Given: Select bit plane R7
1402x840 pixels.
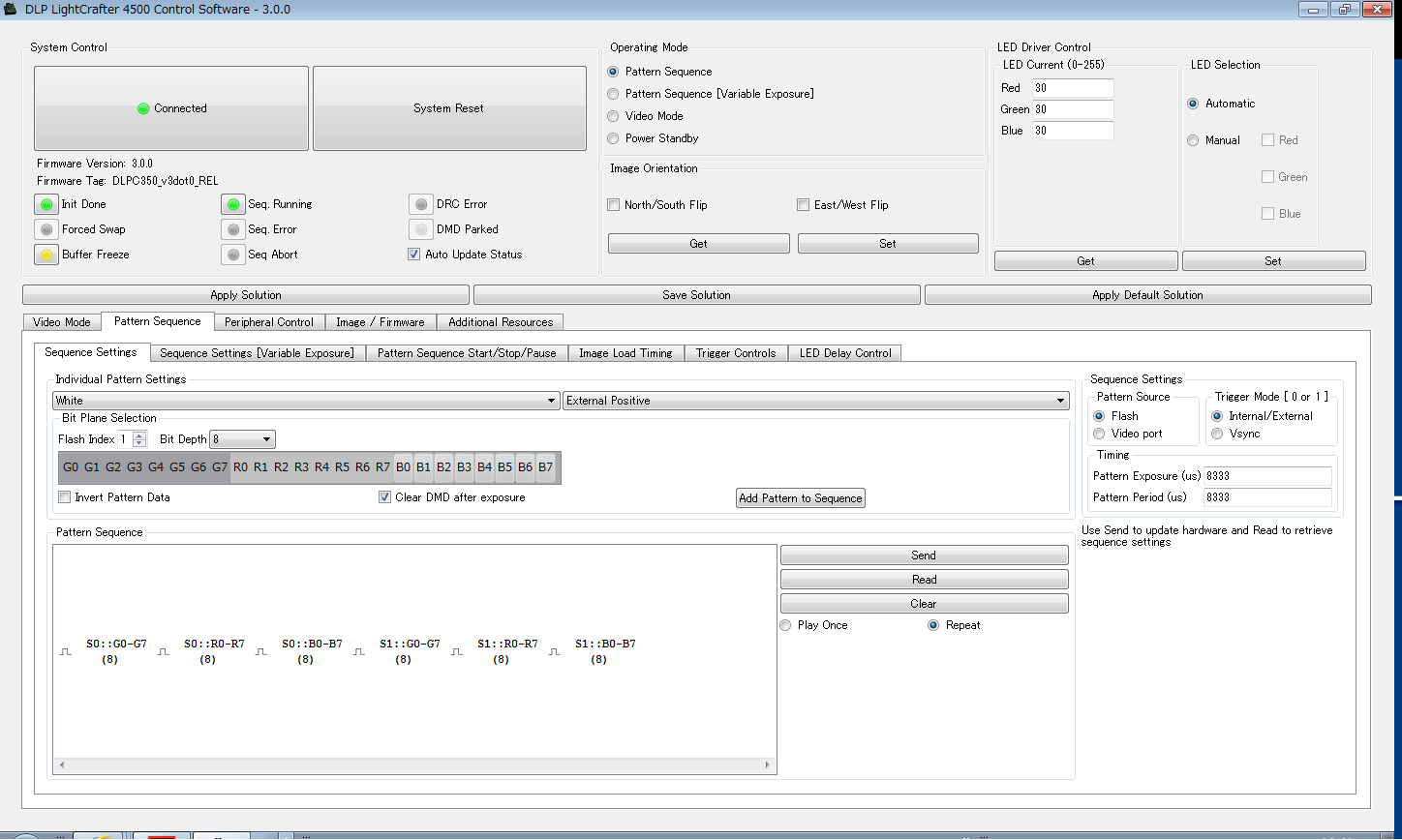Looking at the screenshot, I should [382, 467].
